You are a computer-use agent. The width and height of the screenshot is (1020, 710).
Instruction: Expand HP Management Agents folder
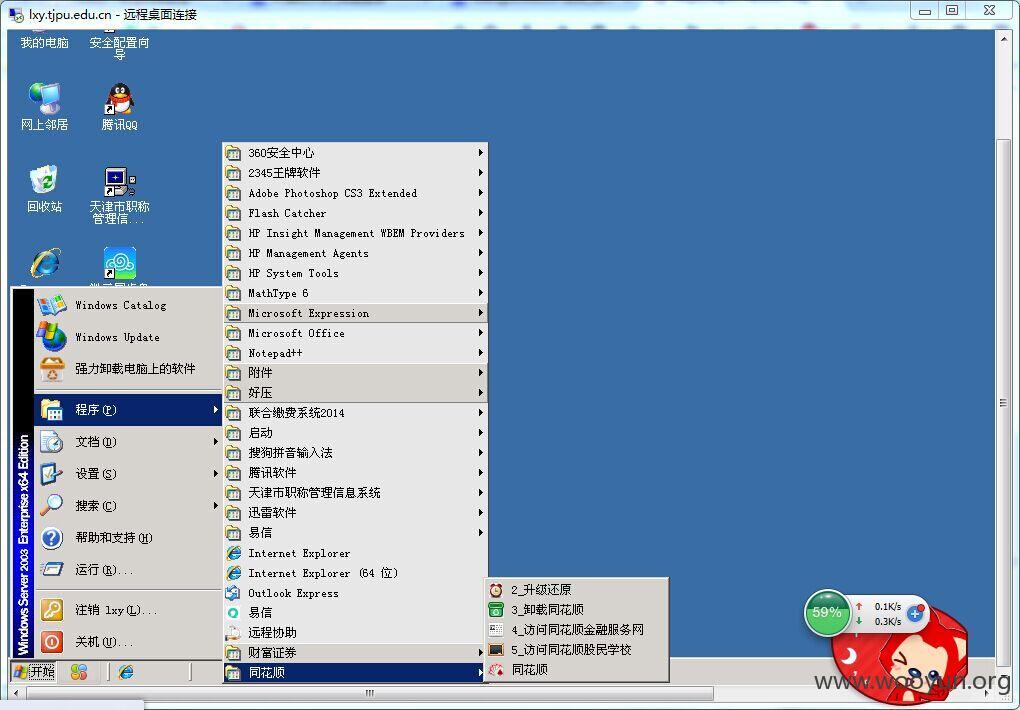(x=355, y=253)
